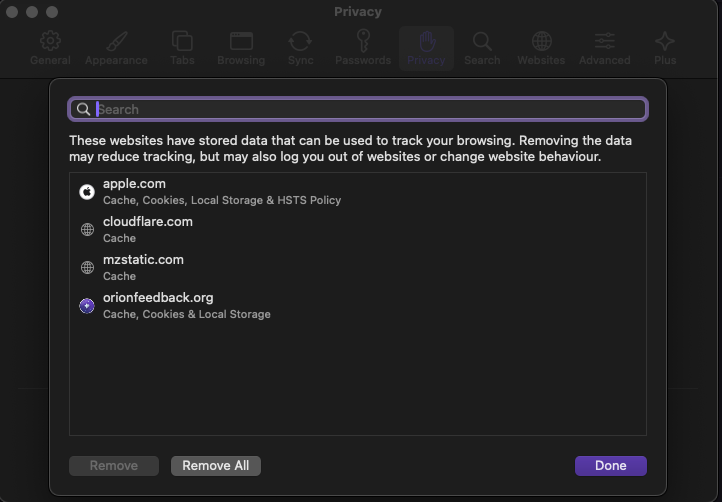Open the Passwords key icon tab

pyautogui.click(x=363, y=47)
